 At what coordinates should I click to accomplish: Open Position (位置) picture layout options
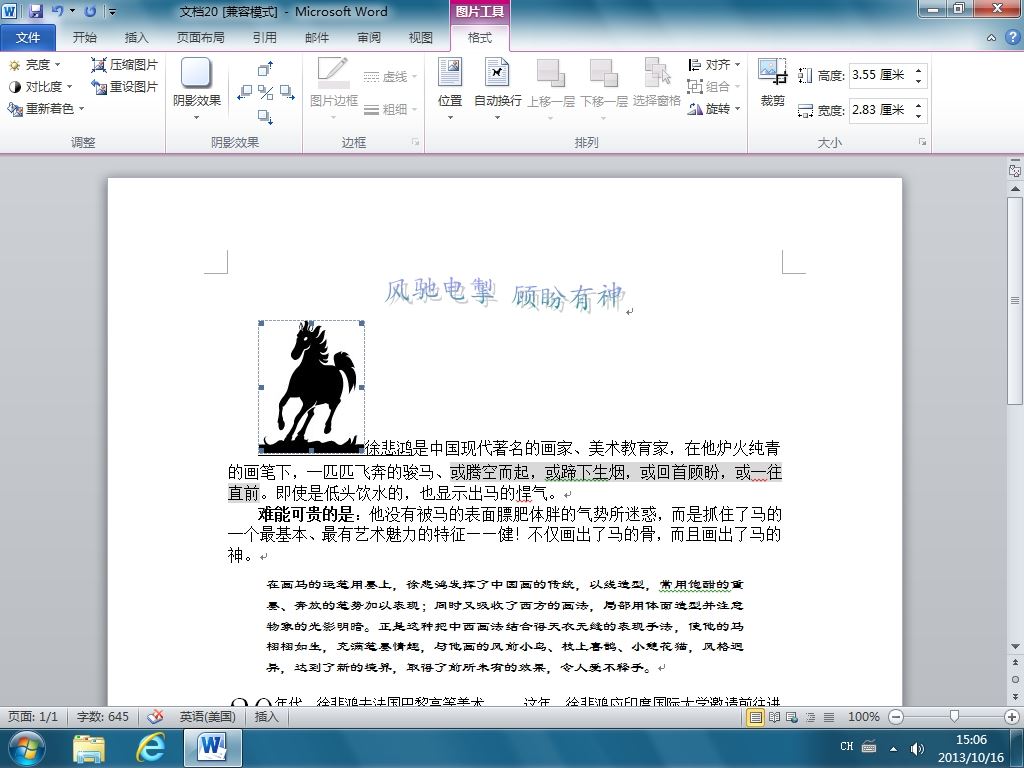pyautogui.click(x=450, y=88)
